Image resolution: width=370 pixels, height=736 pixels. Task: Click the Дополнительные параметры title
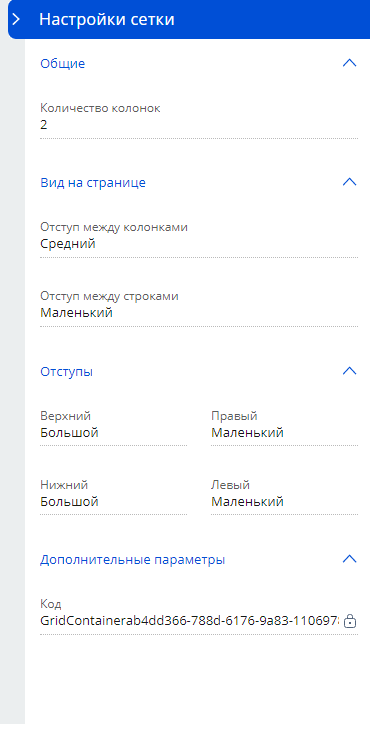pyautogui.click(x=132, y=560)
